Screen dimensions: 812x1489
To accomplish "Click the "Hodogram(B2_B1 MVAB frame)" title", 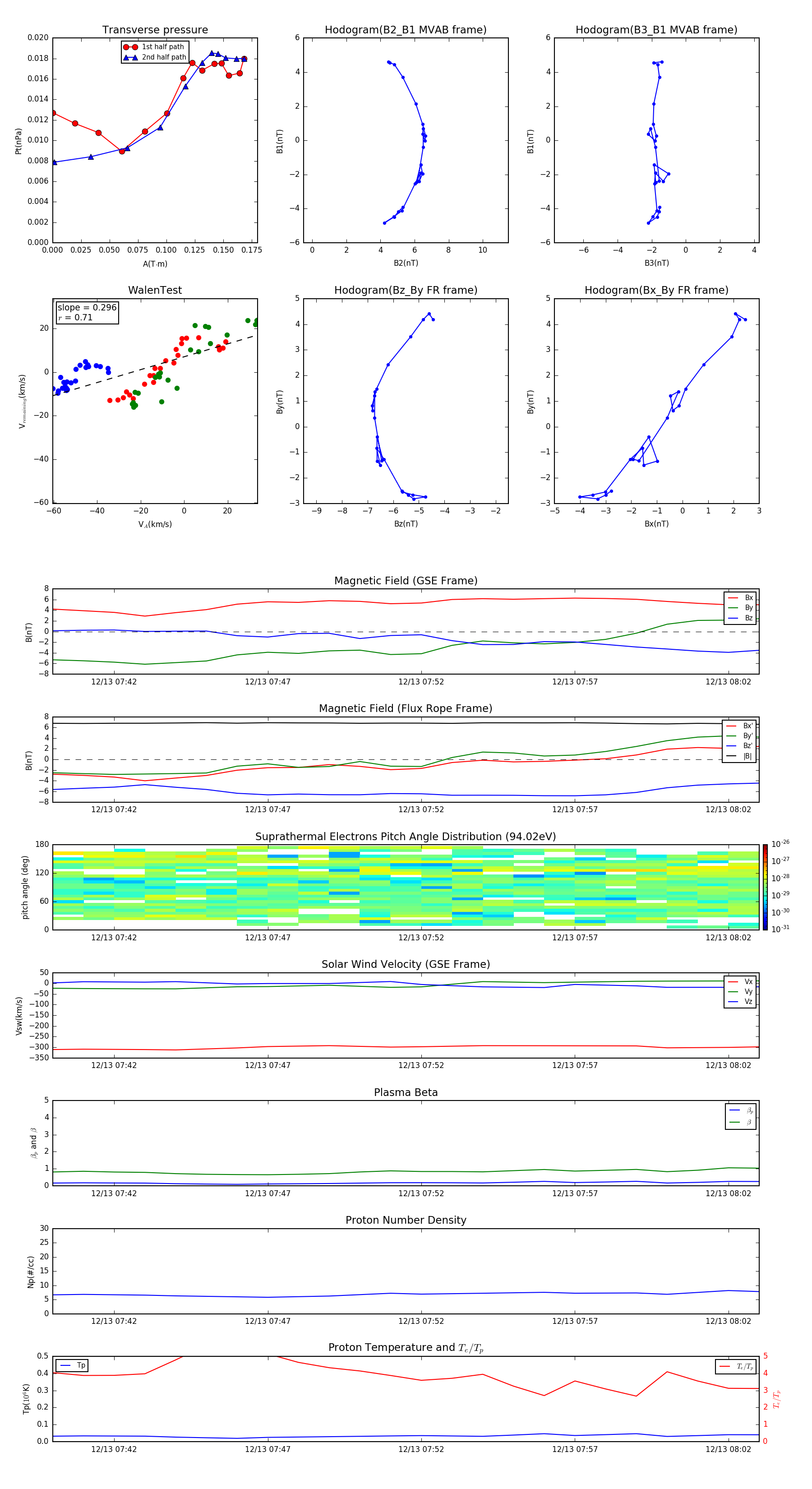I will pyautogui.click(x=405, y=30).
